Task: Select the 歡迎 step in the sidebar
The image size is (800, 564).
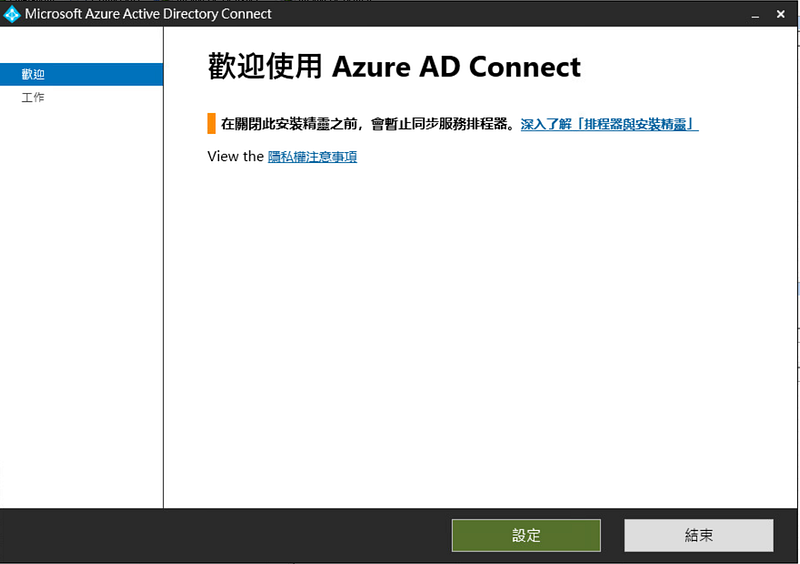Action: point(82,75)
